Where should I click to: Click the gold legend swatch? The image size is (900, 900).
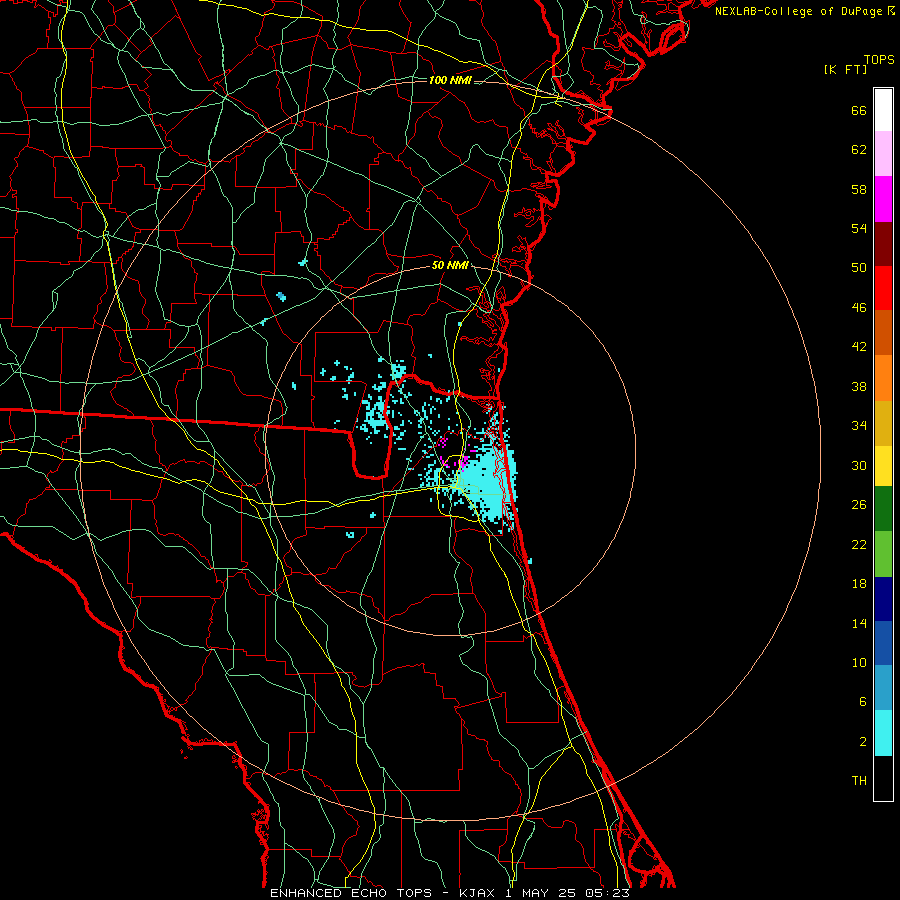(883, 424)
